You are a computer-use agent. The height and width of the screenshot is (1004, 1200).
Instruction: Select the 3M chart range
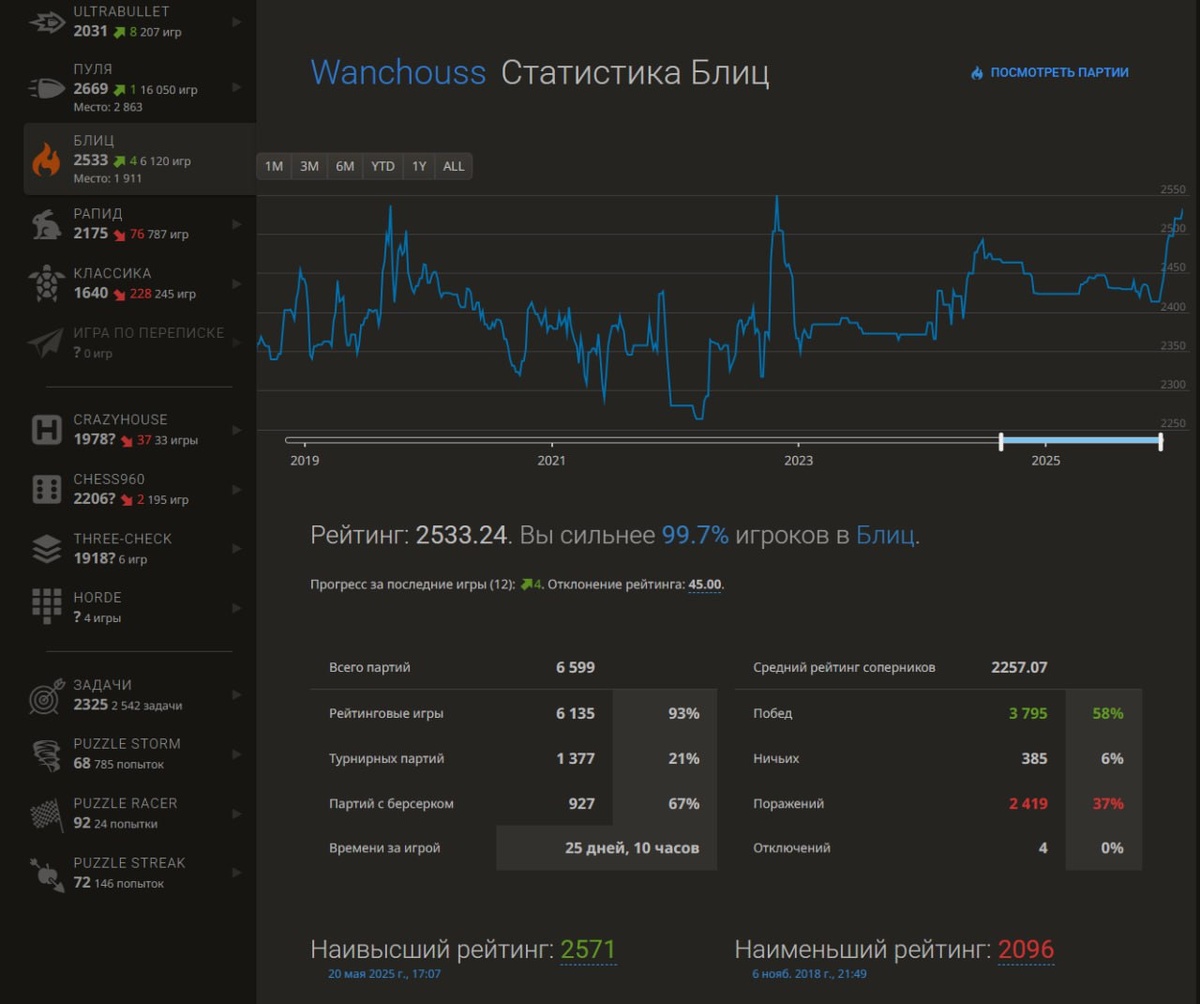tap(310, 166)
